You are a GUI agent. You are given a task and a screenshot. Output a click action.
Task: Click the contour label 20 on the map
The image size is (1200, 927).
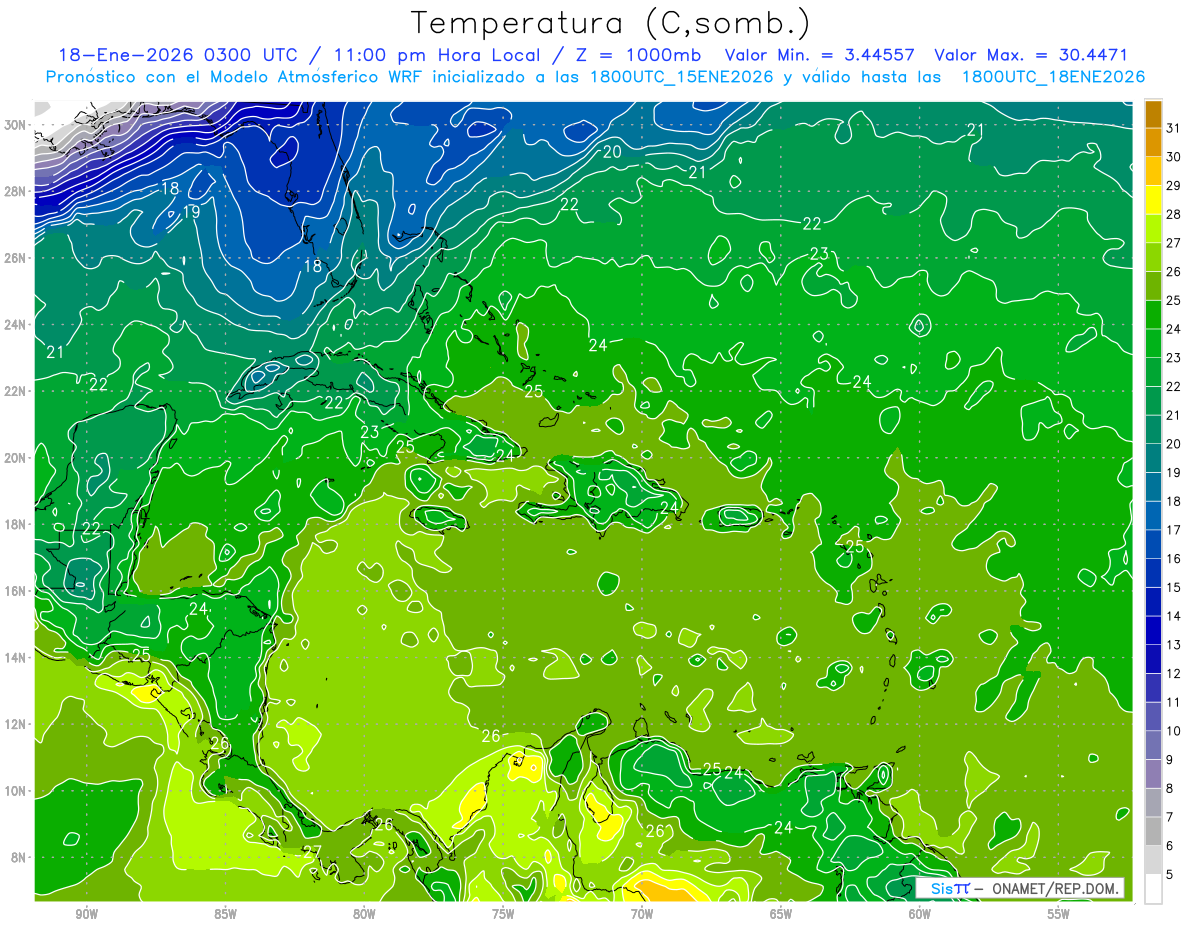pos(612,152)
